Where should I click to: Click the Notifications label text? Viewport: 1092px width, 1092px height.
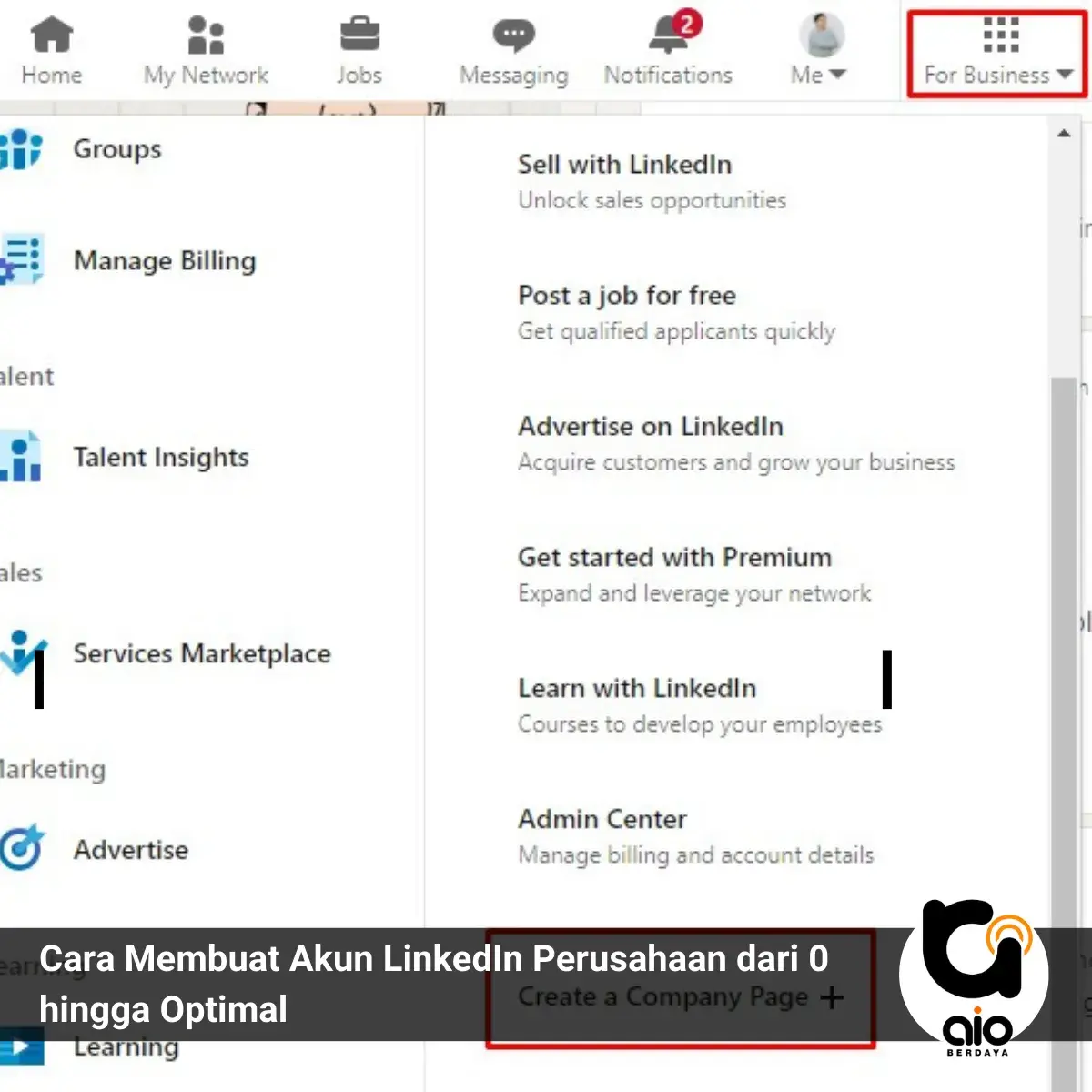(668, 75)
